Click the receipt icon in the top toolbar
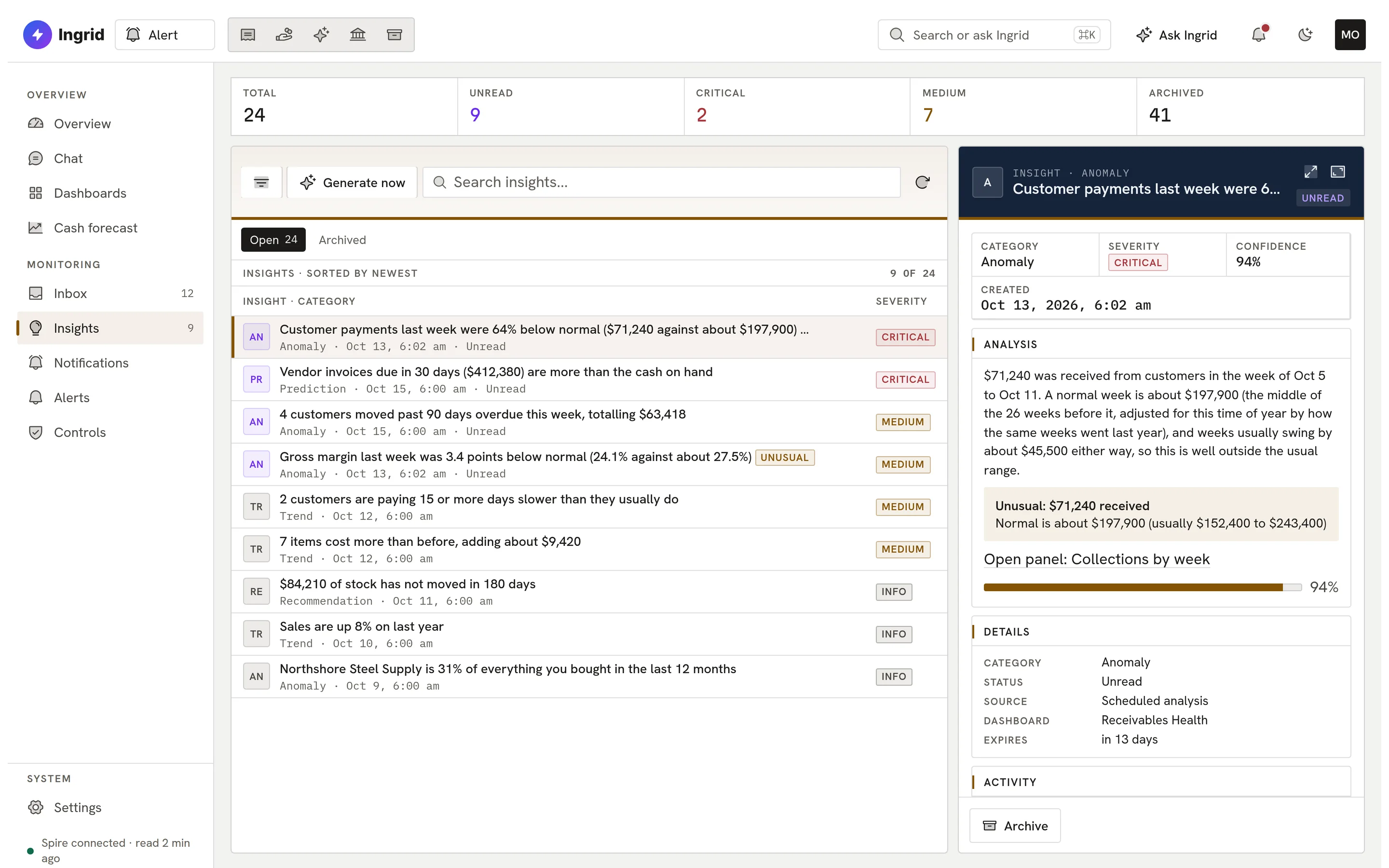 [247, 35]
